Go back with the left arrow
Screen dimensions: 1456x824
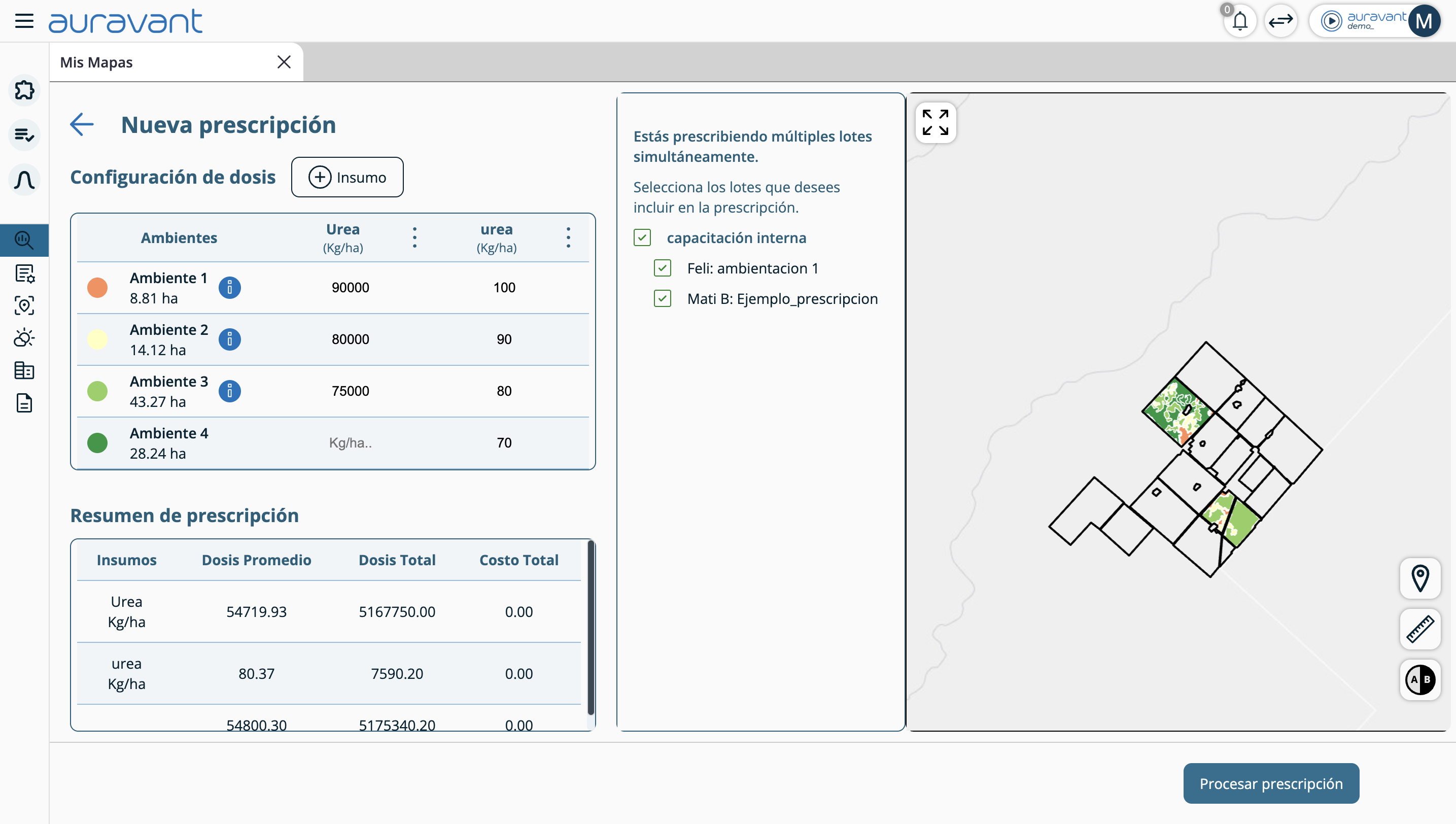(x=82, y=124)
